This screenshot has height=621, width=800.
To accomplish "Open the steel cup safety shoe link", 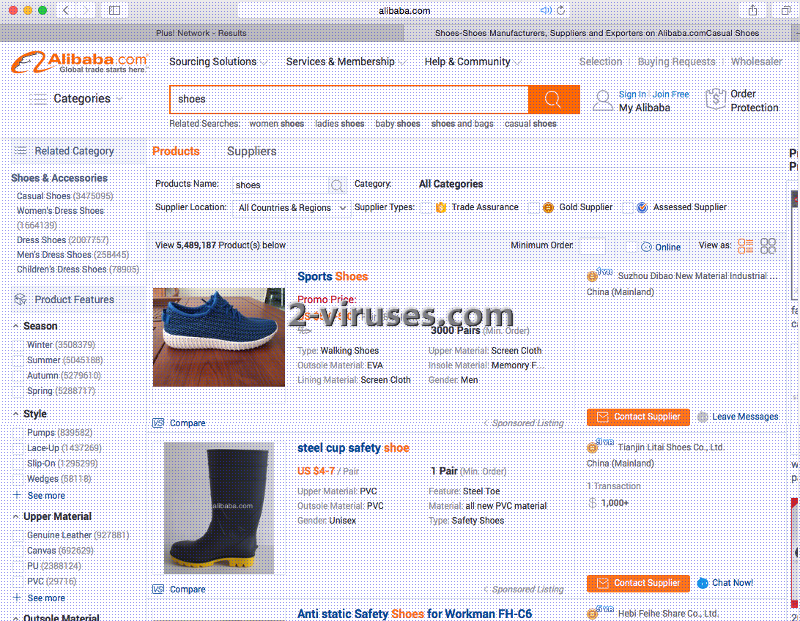I will click(353, 448).
